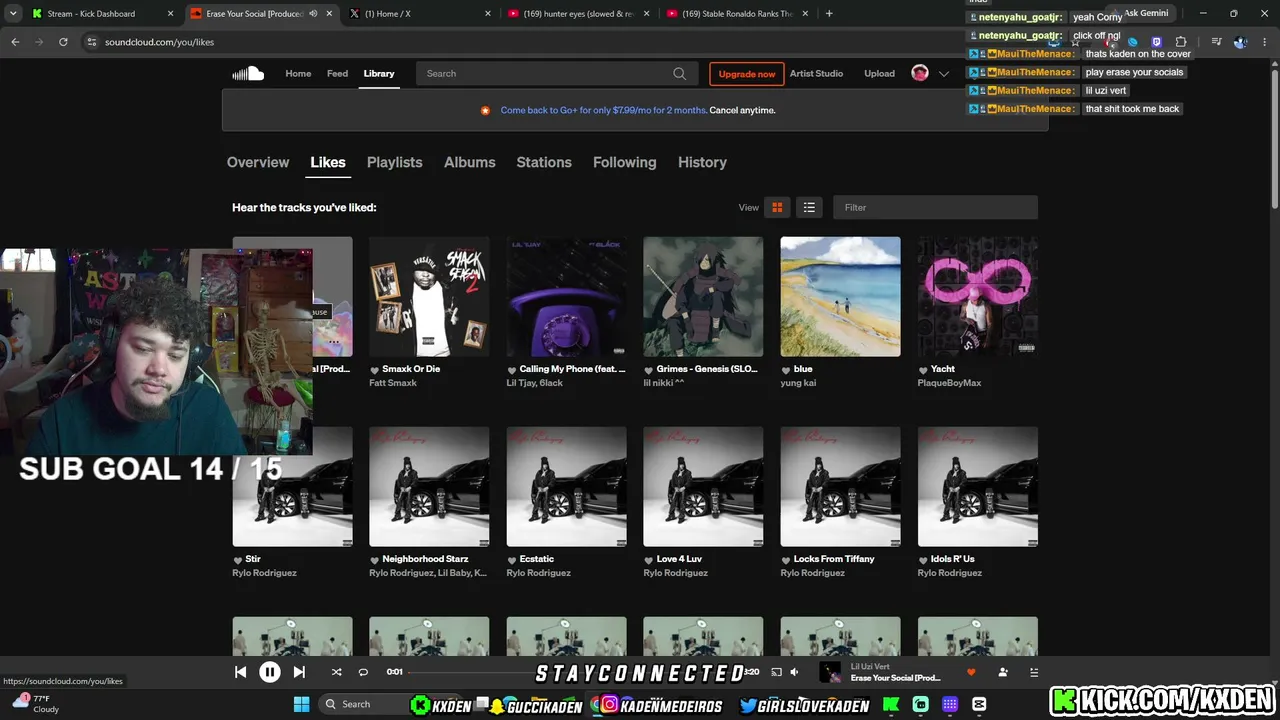Screen dimensions: 1280x720
Task: Open the Albums library section
Action: point(470,162)
